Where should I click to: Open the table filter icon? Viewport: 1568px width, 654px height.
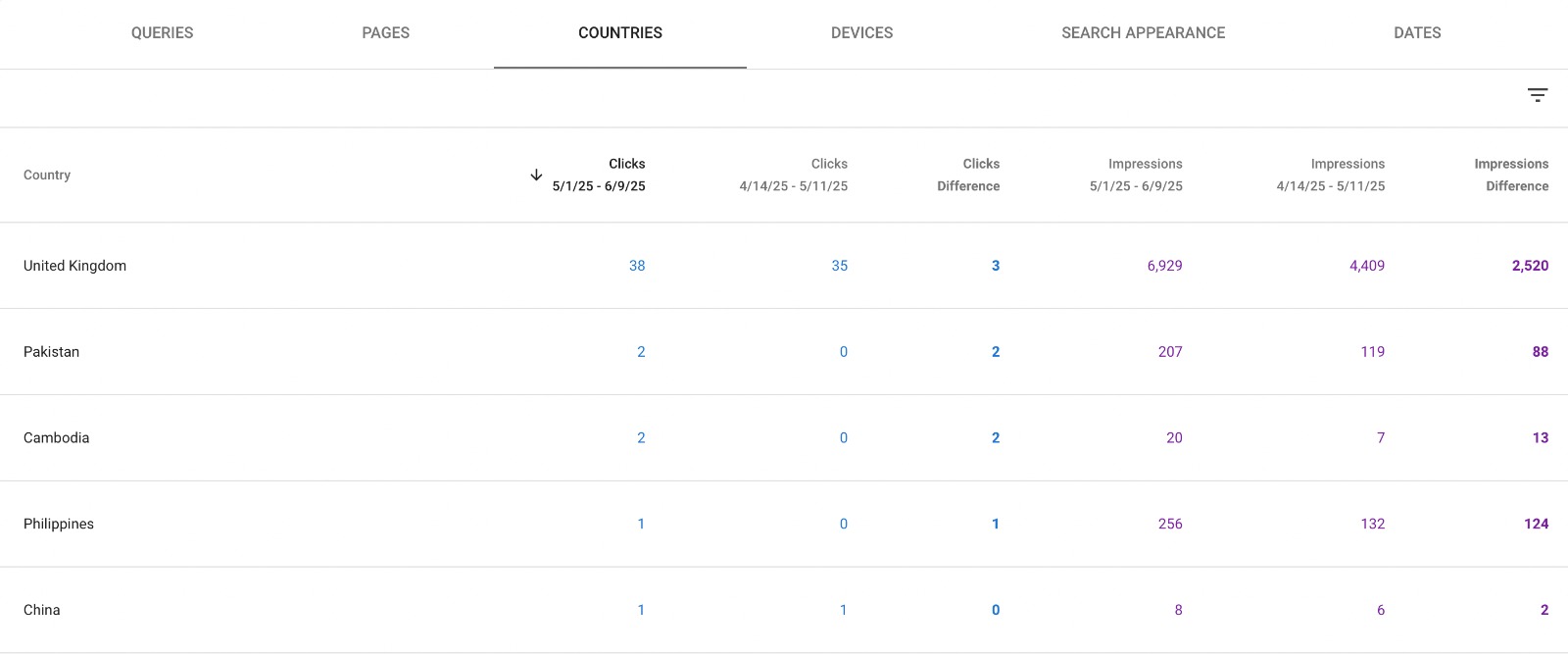click(x=1537, y=95)
